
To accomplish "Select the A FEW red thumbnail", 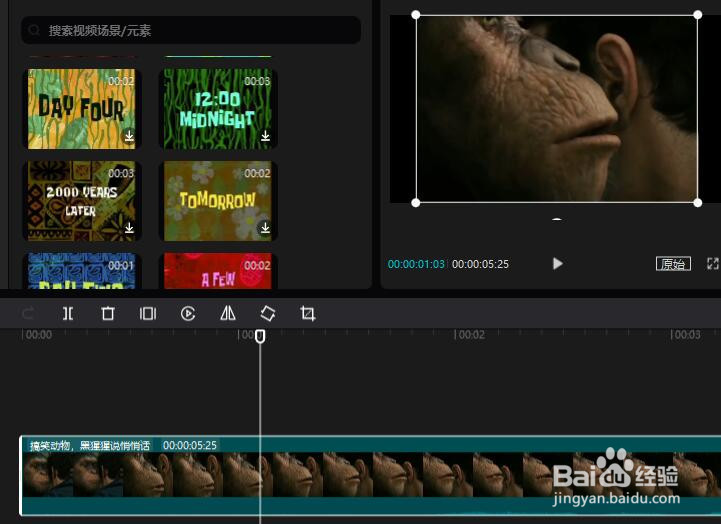I will click(217, 271).
